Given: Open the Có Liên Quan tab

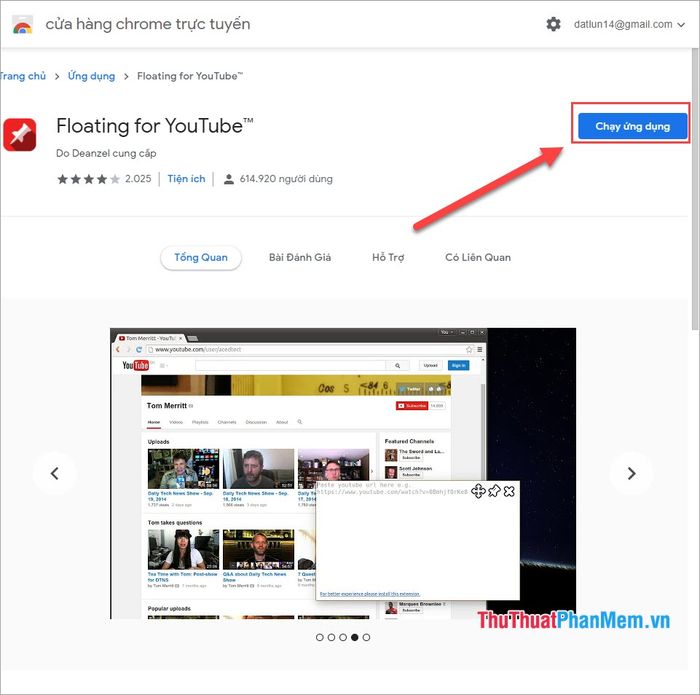Looking at the screenshot, I should (x=478, y=258).
